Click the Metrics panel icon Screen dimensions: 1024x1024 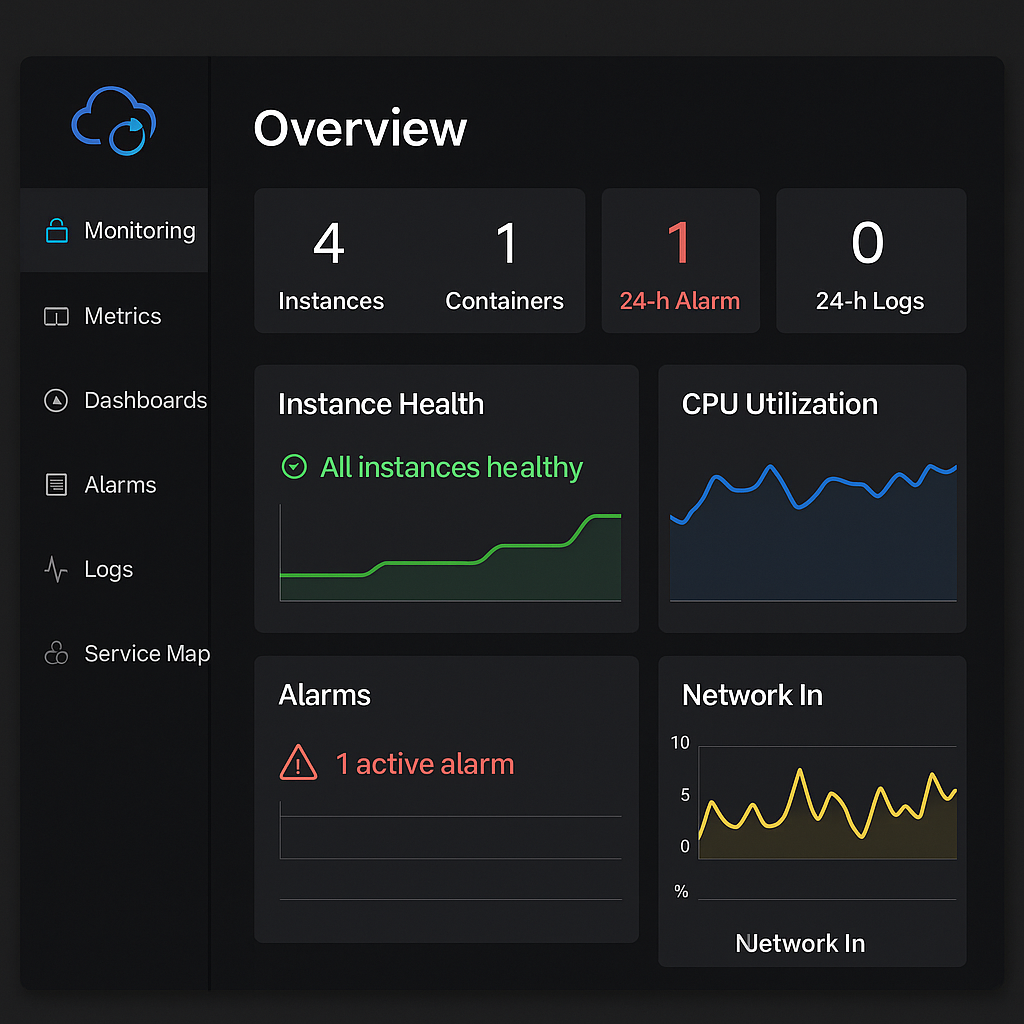pyautogui.click(x=56, y=317)
